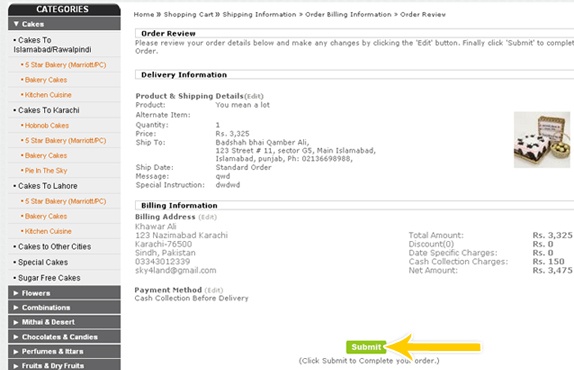The height and width of the screenshot is (370, 574).
Task: Go to Home breadcrumb link
Action: point(144,15)
